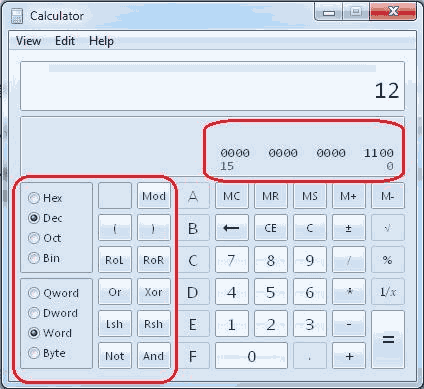Click the backspace arrow button
The width and height of the screenshot is (424, 389).
(x=232, y=228)
